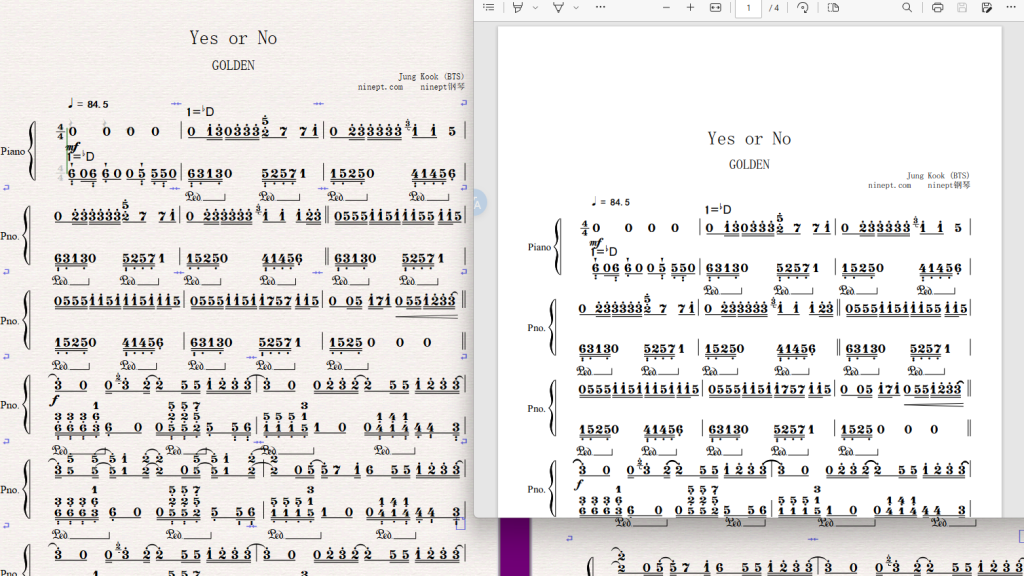This screenshot has width=1024, height=576.
Task: Open settings and more menu at far right
Action: 1011,7
